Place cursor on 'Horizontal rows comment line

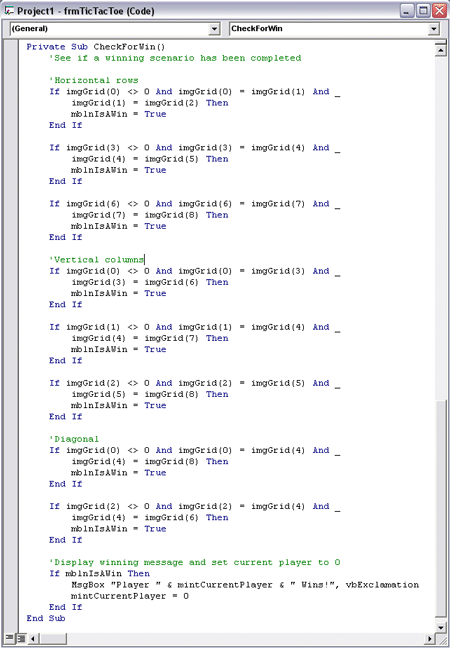(94, 80)
